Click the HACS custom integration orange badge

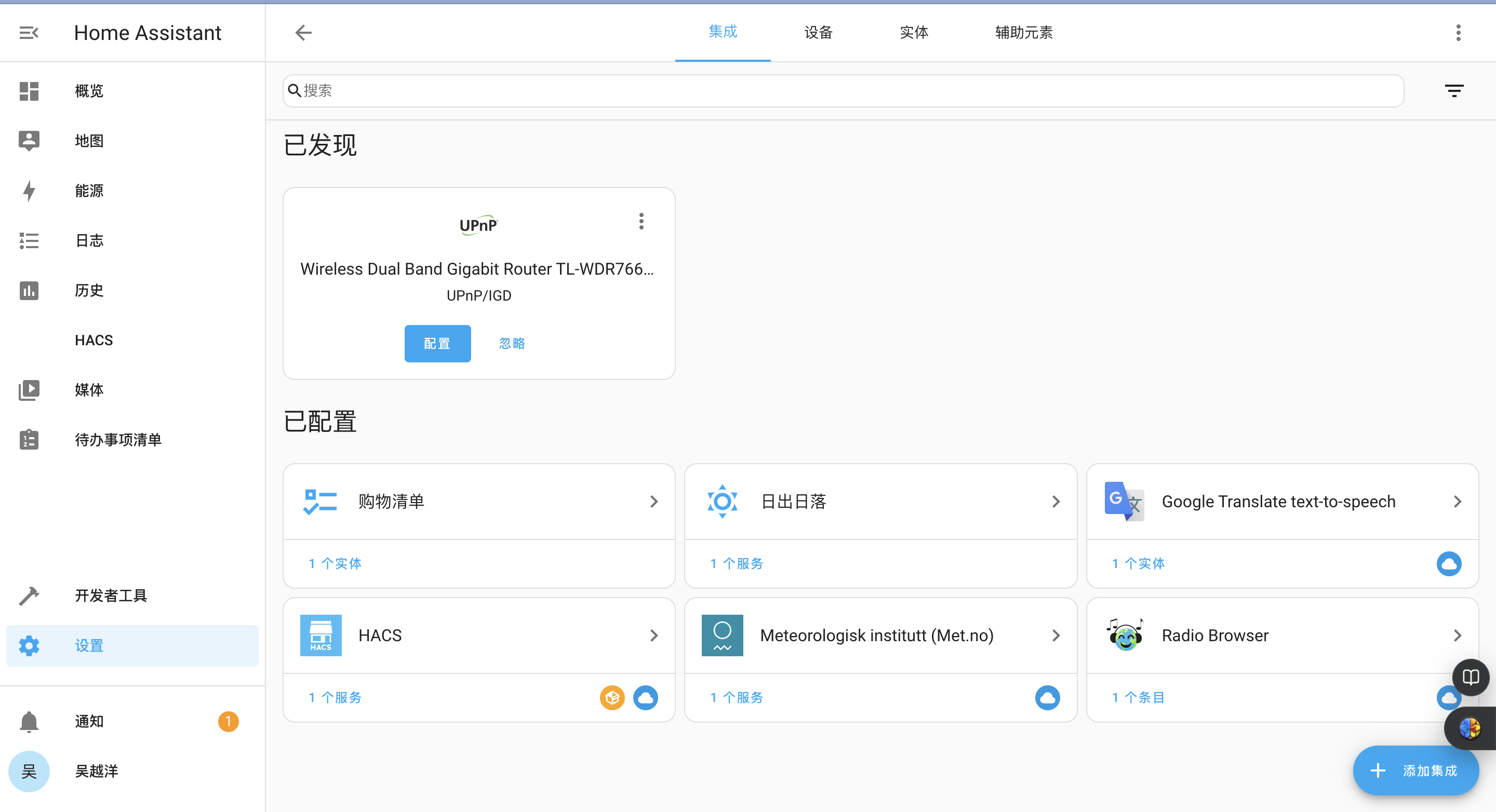pyautogui.click(x=612, y=698)
